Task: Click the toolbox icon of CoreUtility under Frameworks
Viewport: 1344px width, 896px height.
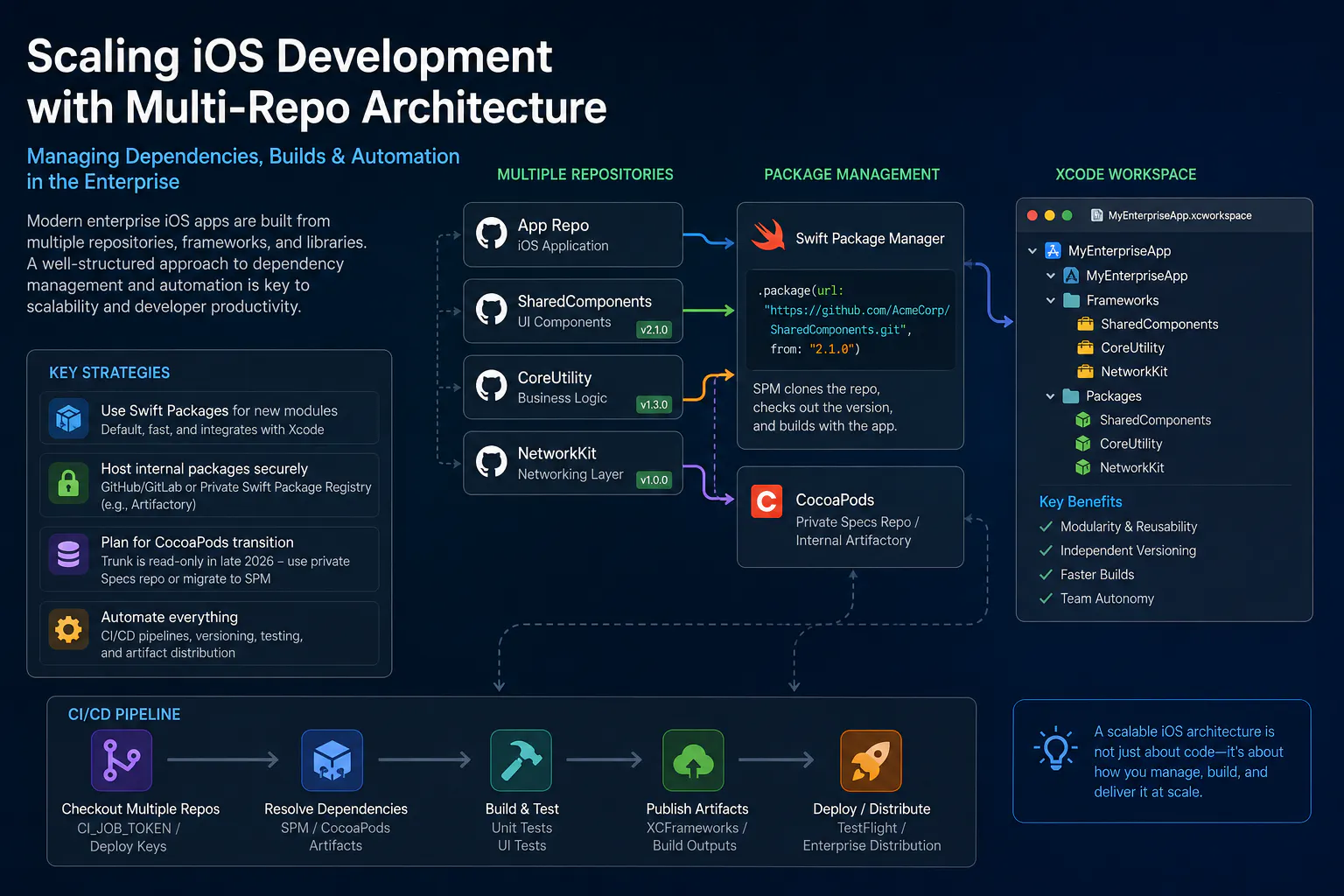Action: point(1086,347)
